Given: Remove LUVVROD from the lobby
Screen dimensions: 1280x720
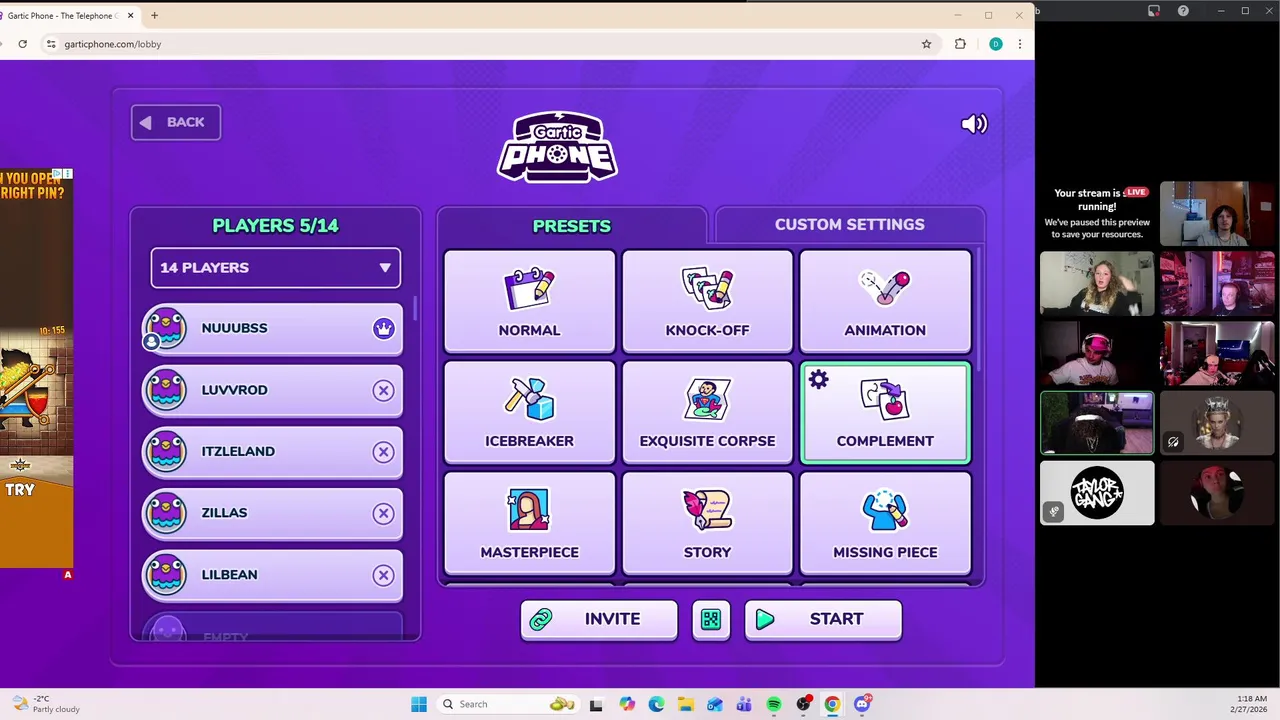Looking at the screenshot, I should [384, 390].
